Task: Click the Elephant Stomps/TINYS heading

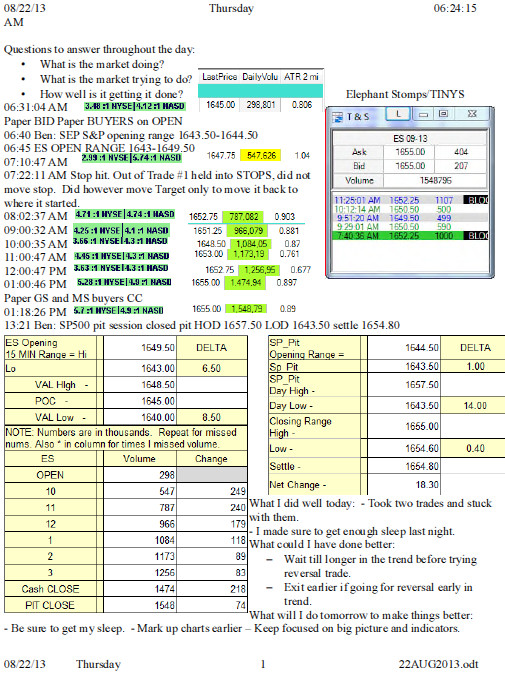Action: 405,94
